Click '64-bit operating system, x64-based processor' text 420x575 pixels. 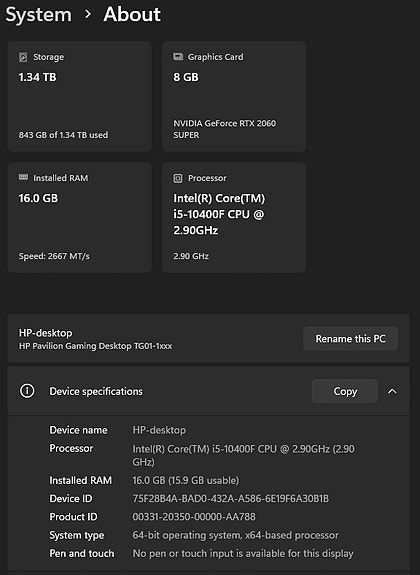235,535
